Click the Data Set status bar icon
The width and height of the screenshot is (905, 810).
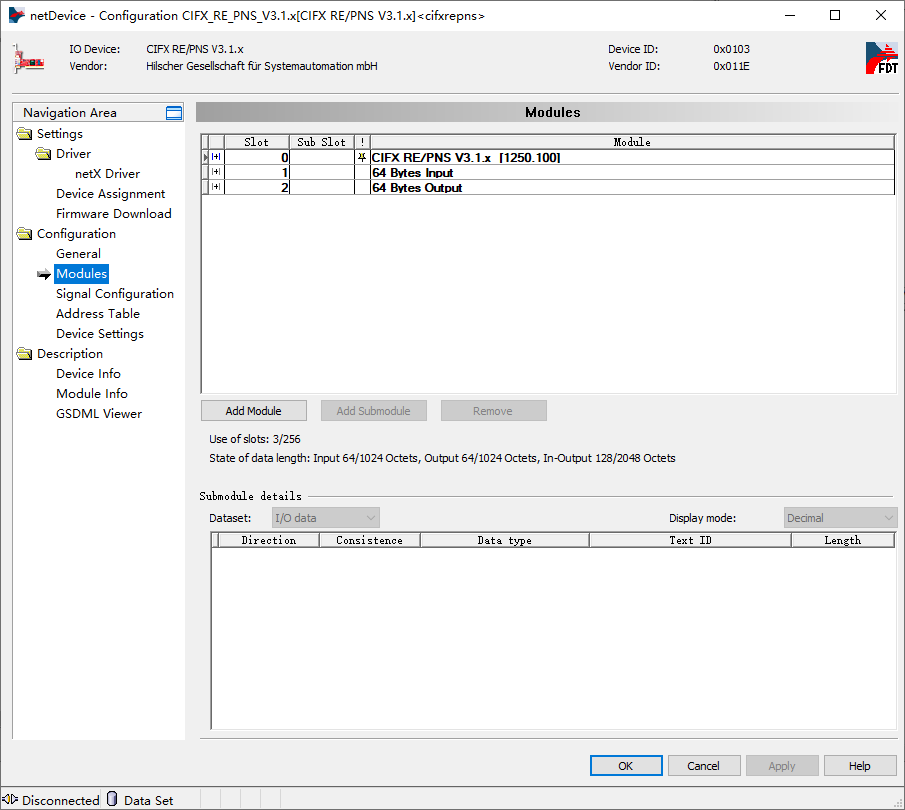point(112,799)
